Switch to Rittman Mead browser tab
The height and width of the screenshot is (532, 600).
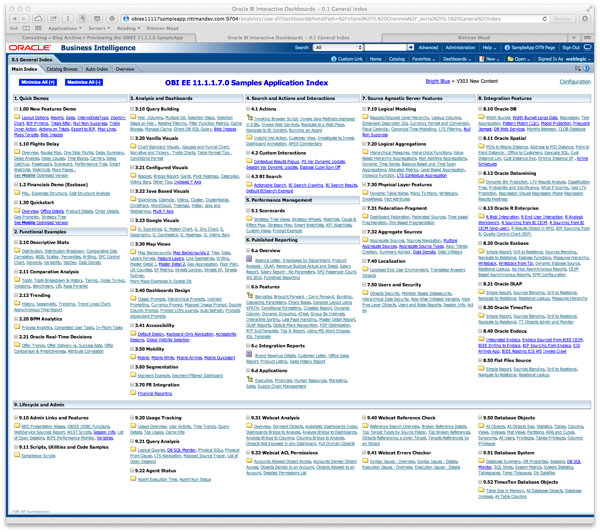pos(474,38)
